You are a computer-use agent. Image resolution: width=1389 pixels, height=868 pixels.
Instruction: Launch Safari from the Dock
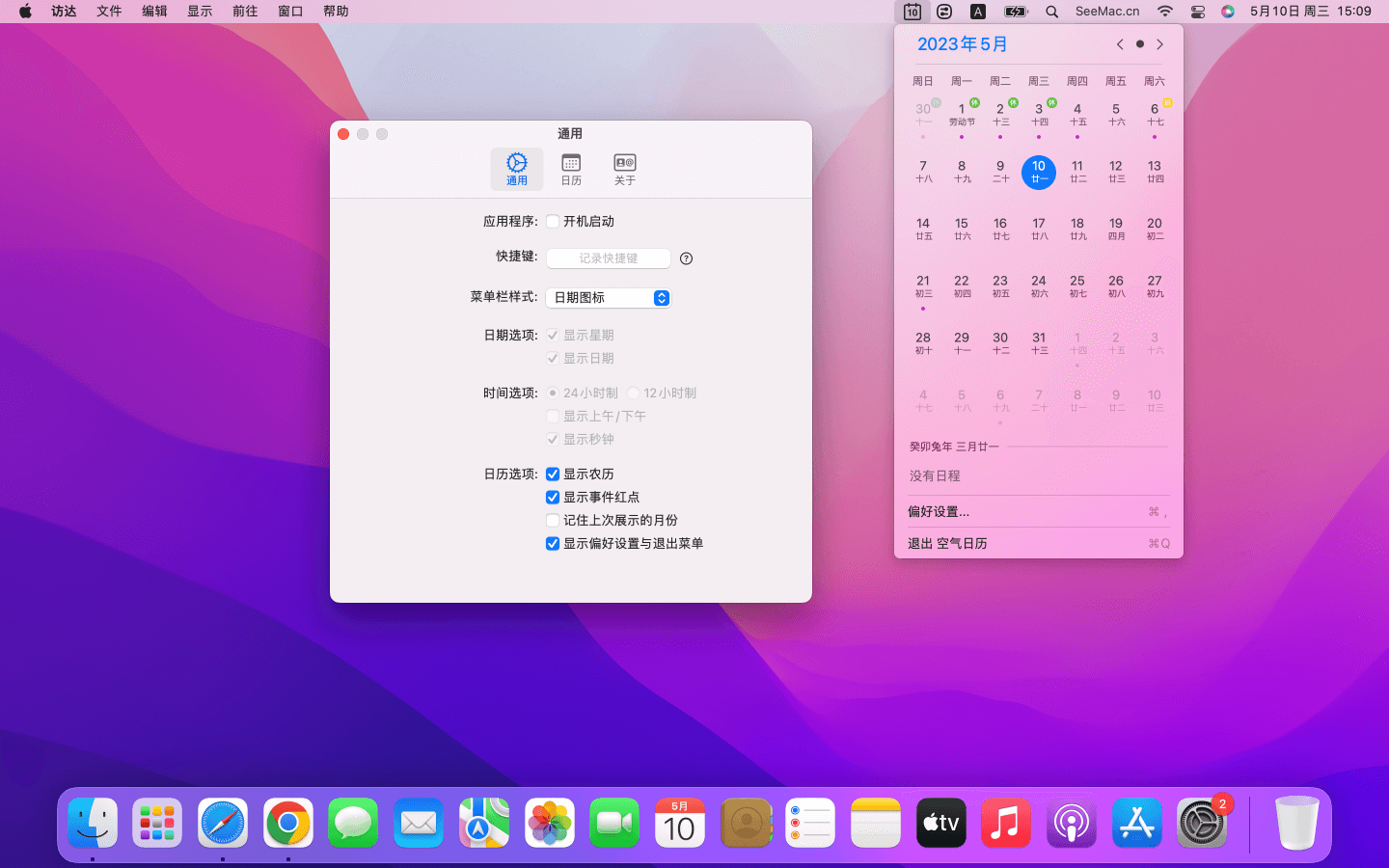(223, 824)
